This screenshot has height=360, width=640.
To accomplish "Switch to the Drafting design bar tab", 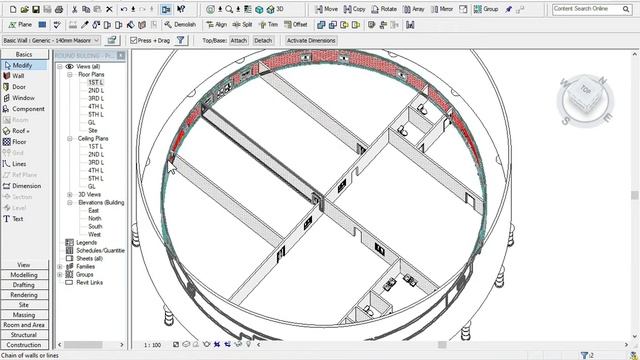I will (24, 285).
